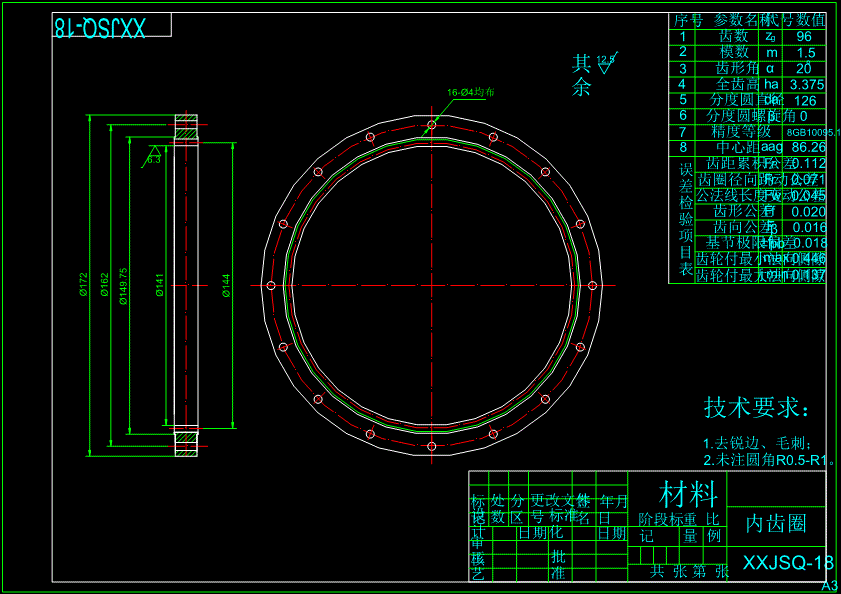This screenshot has width=841, height=594.
Task: Select the 16-Ø4 hole callout text
Action: [471, 92]
